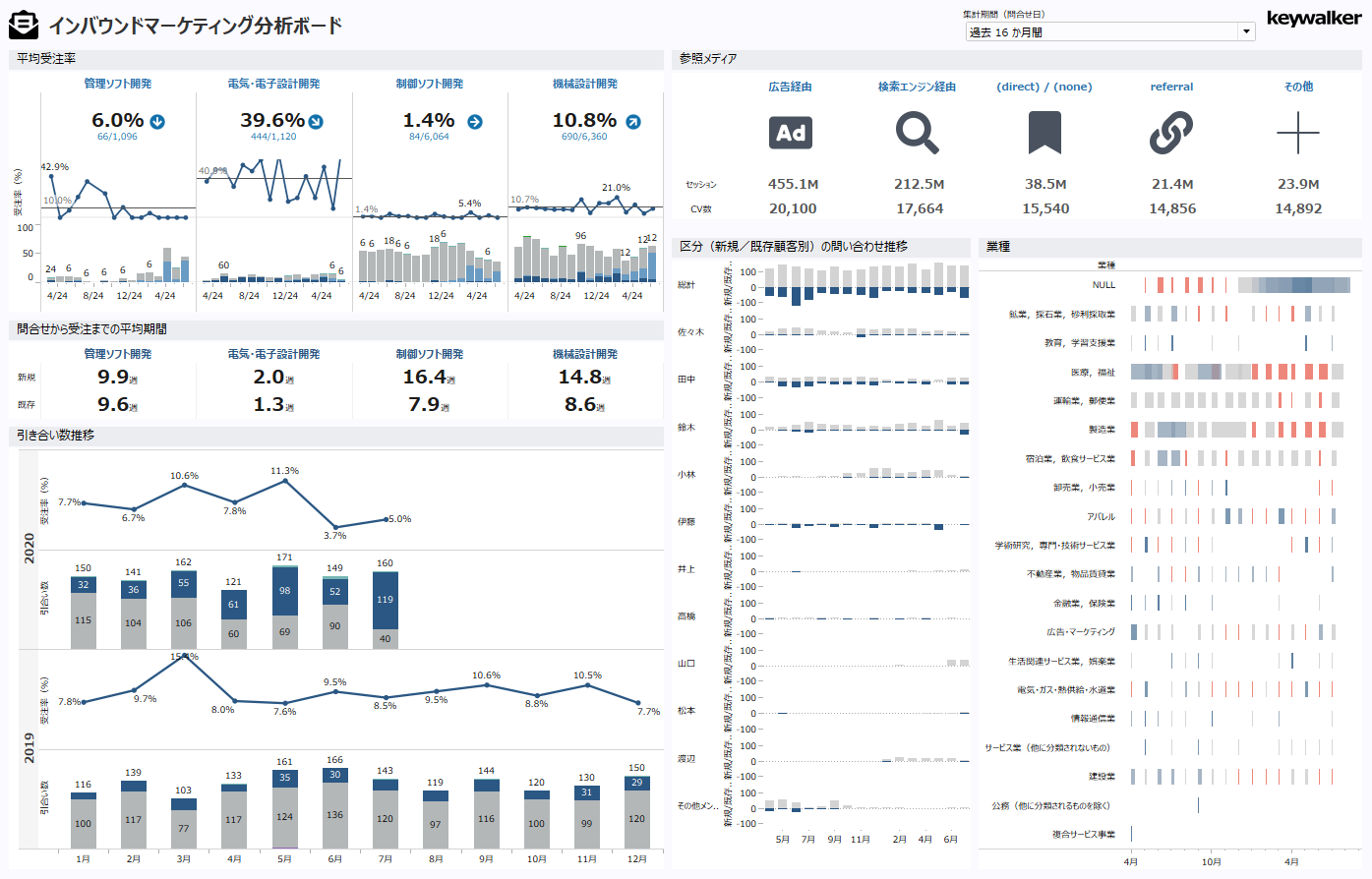Click the 建設業 industry label
Screen dimensions: 1372x879
(x=1102, y=777)
